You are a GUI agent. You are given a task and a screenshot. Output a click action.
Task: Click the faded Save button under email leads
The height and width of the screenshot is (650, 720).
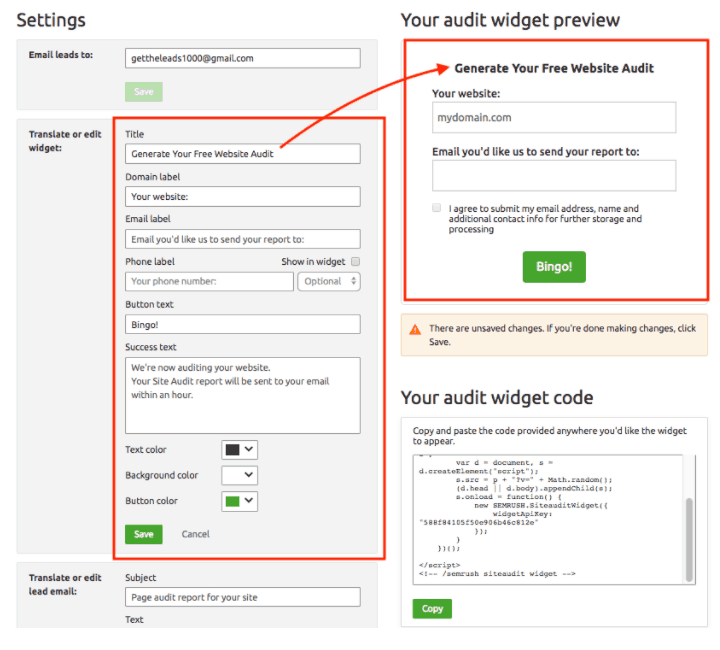(x=144, y=92)
